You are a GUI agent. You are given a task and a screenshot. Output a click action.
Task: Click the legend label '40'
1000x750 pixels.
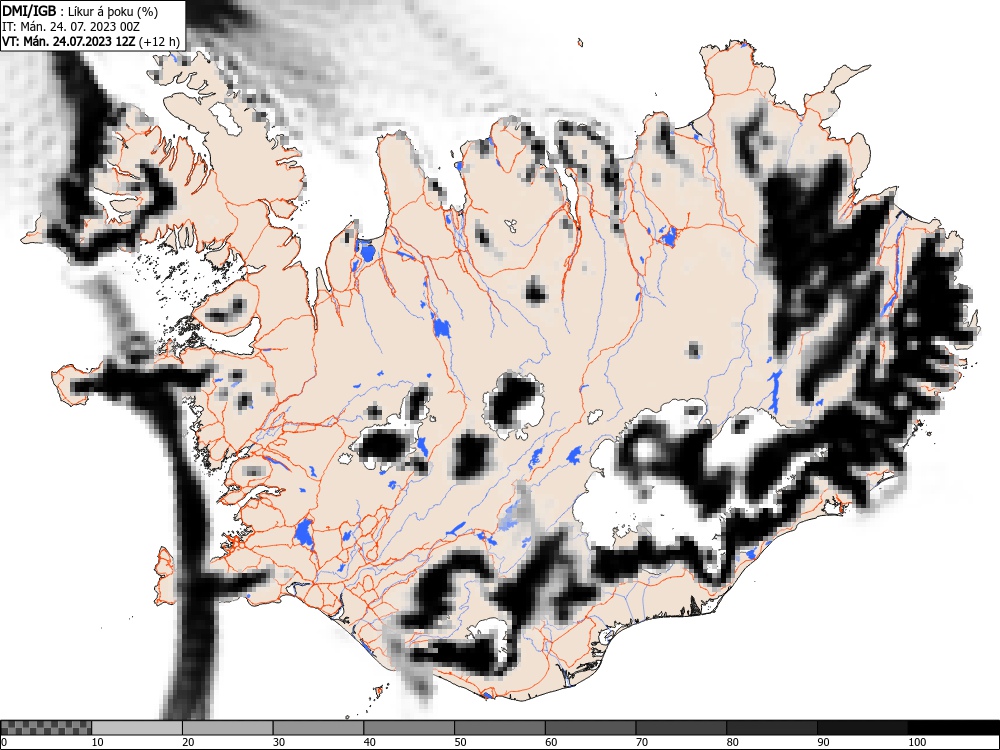point(369,742)
